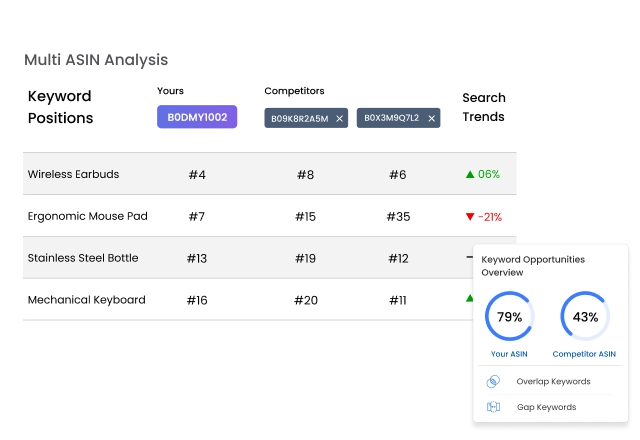Click the Competitor ASIN label
Screen dimensions: 640x440
(x=584, y=354)
